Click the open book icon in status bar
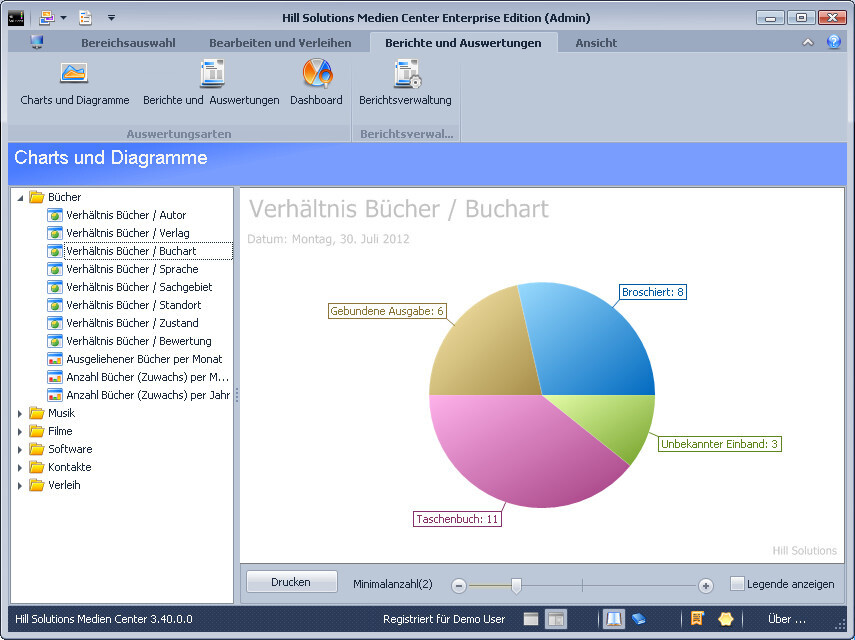The image size is (855, 640). coord(614,619)
